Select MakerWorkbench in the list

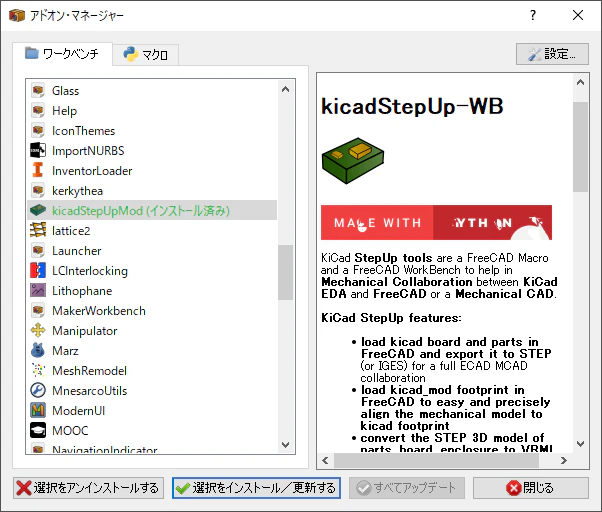point(152,310)
